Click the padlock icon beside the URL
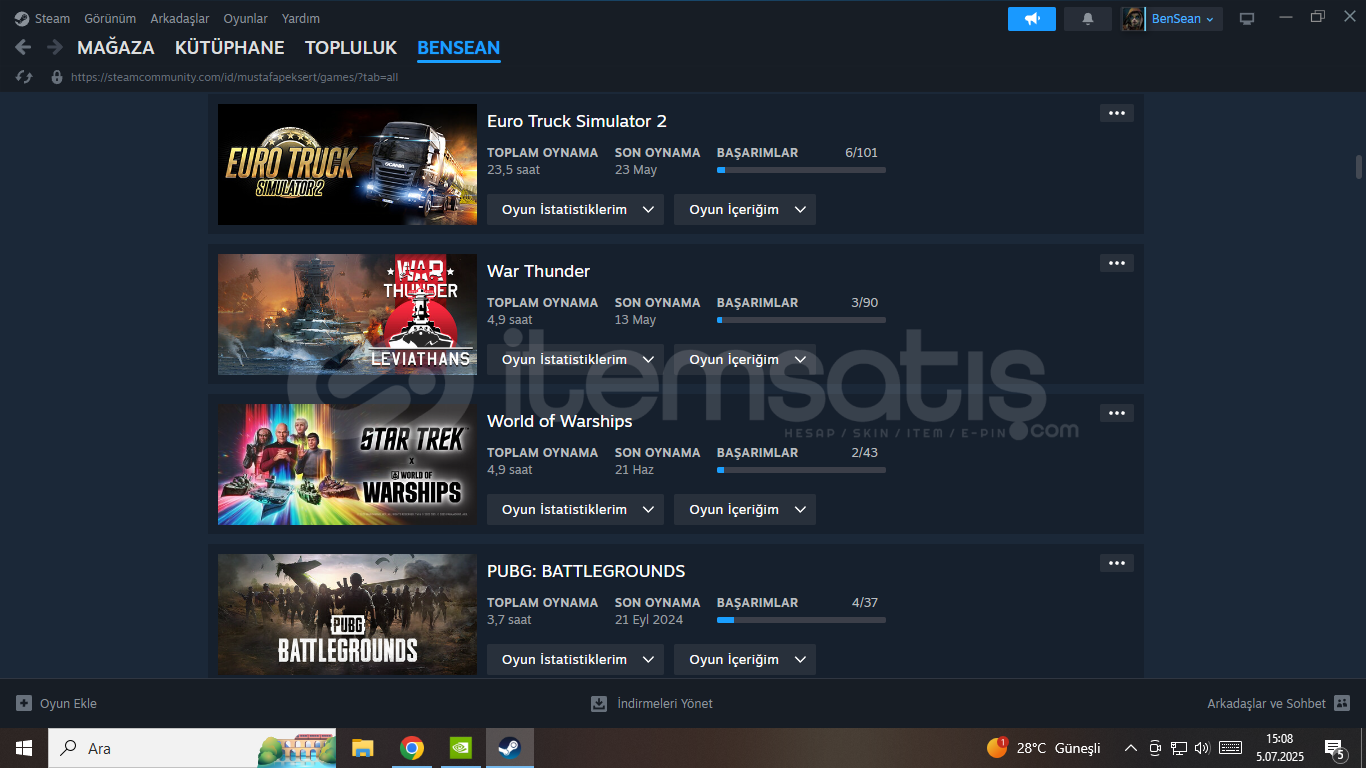 click(x=57, y=77)
